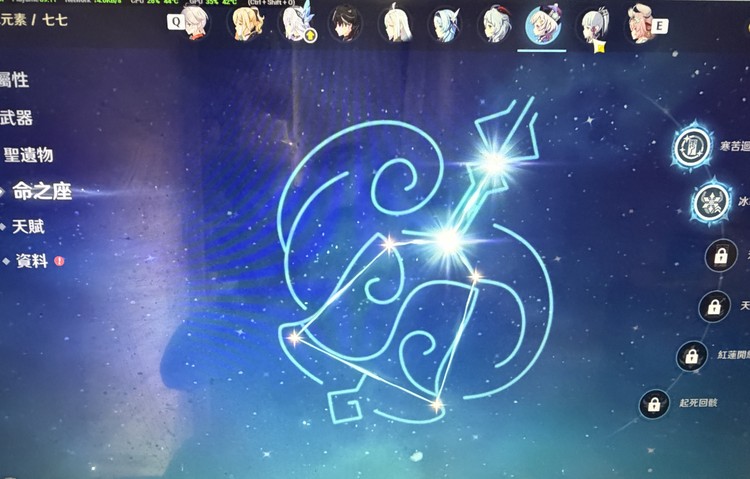Screen dimensions: 750x479
Task: Select the locked node beside the 天 label
Action: click(x=714, y=306)
